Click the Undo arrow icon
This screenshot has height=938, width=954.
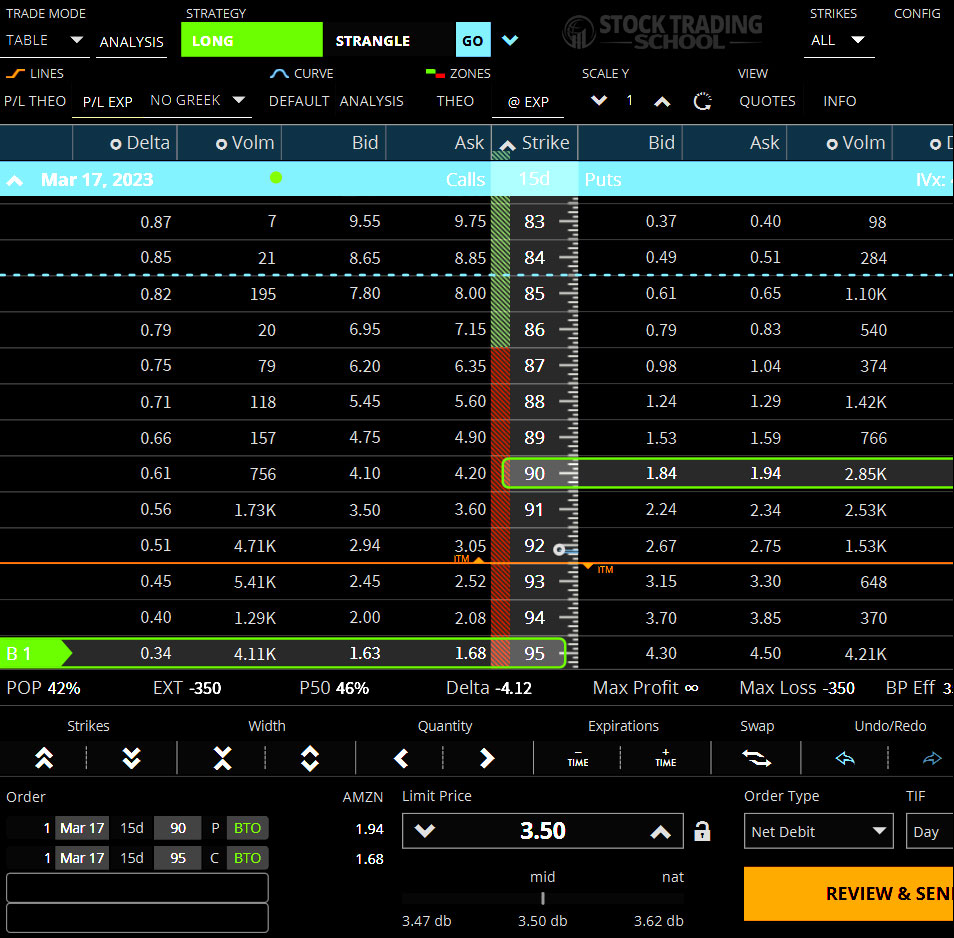click(845, 759)
